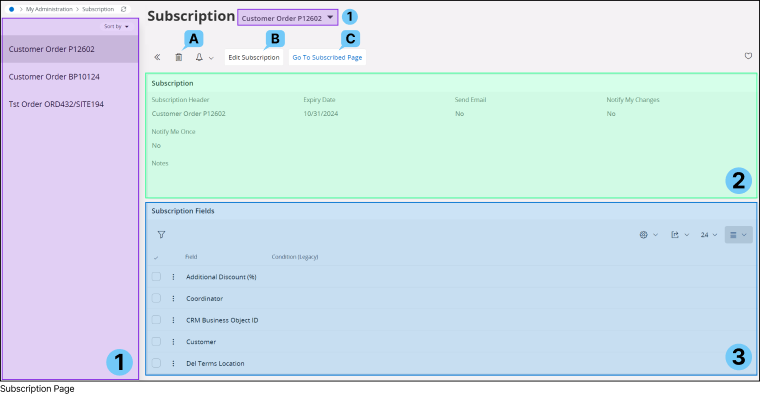Open the Customer Order P12602 header dropdown
The width and height of the screenshot is (760, 396).
coord(287,18)
